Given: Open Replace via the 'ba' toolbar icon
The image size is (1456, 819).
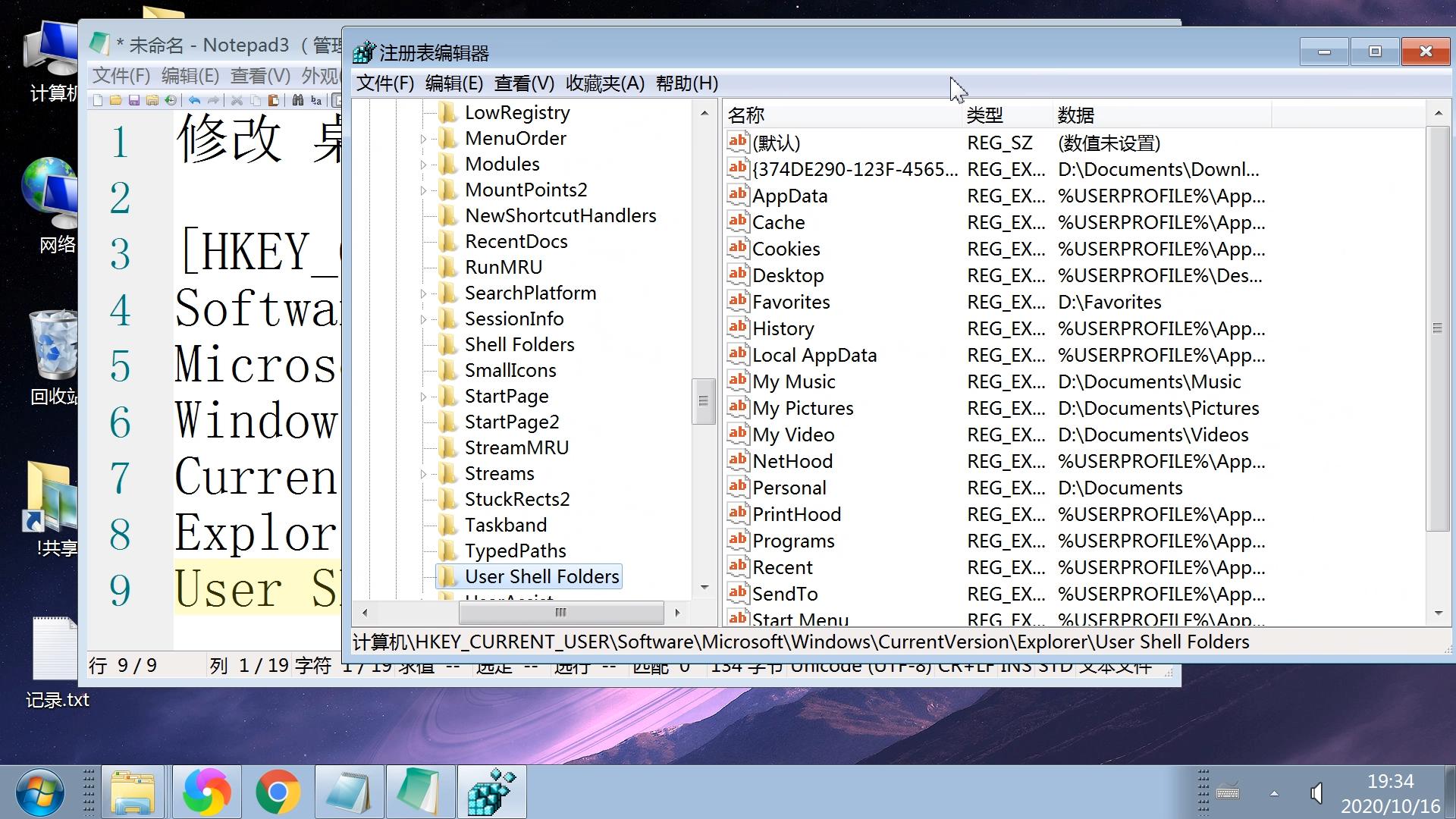Looking at the screenshot, I should [x=315, y=100].
